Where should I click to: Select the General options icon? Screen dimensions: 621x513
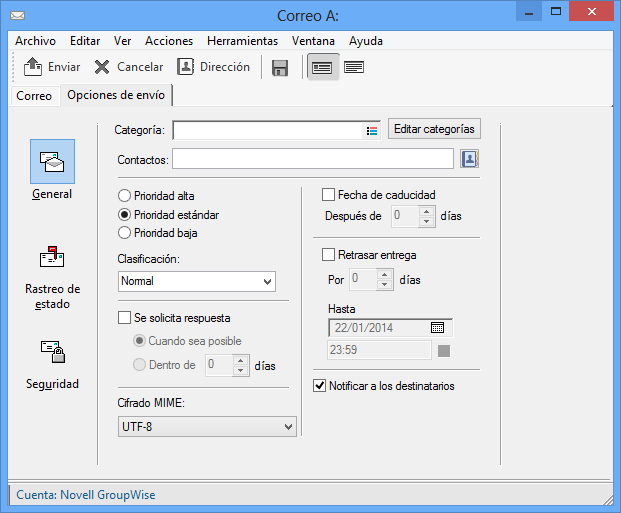pyautogui.click(x=52, y=161)
